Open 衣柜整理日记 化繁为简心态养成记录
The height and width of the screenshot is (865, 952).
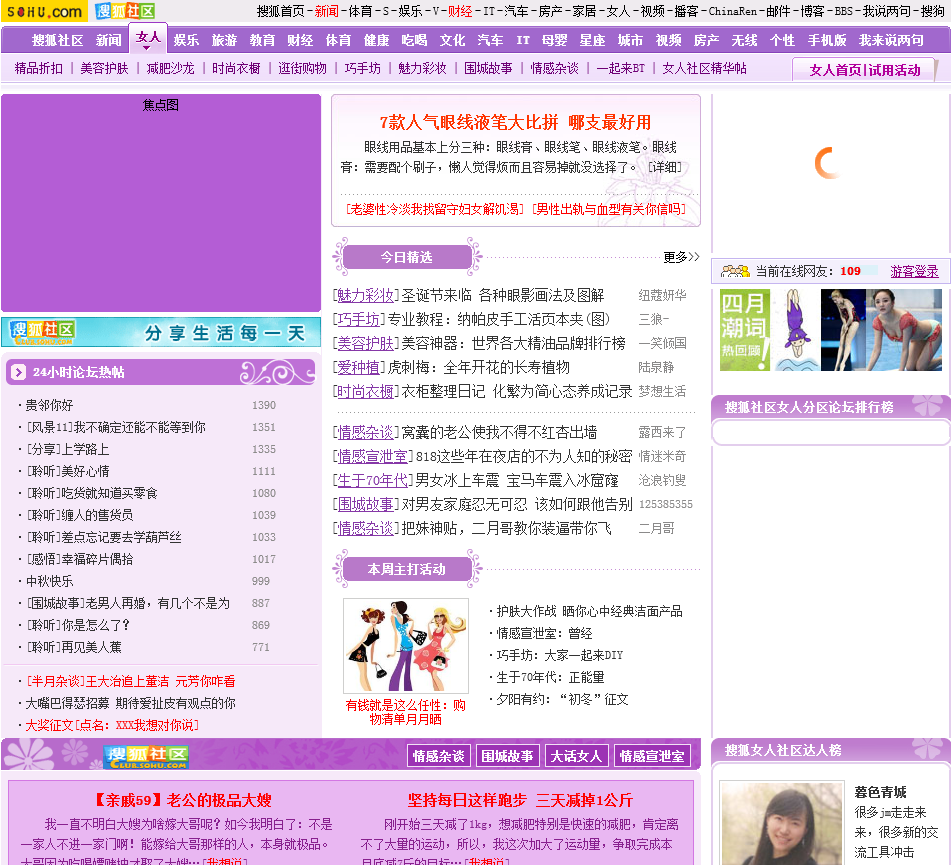click(x=517, y=392)
